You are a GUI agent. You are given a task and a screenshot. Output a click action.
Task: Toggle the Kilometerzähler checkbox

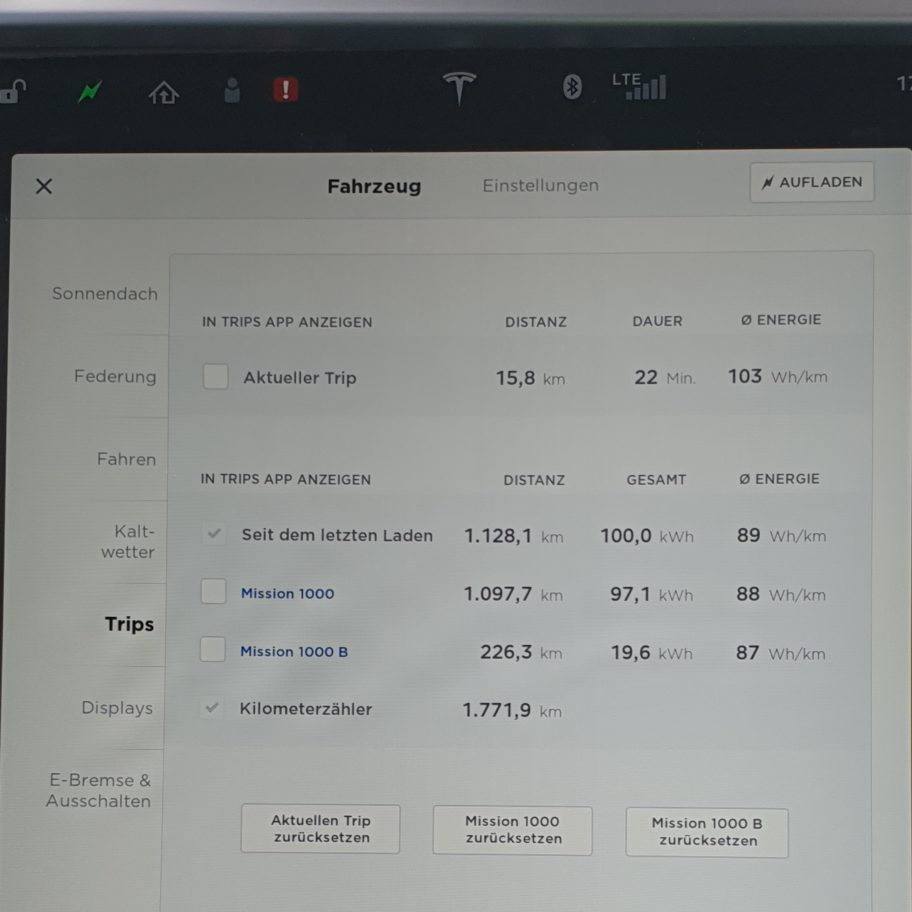212,707
